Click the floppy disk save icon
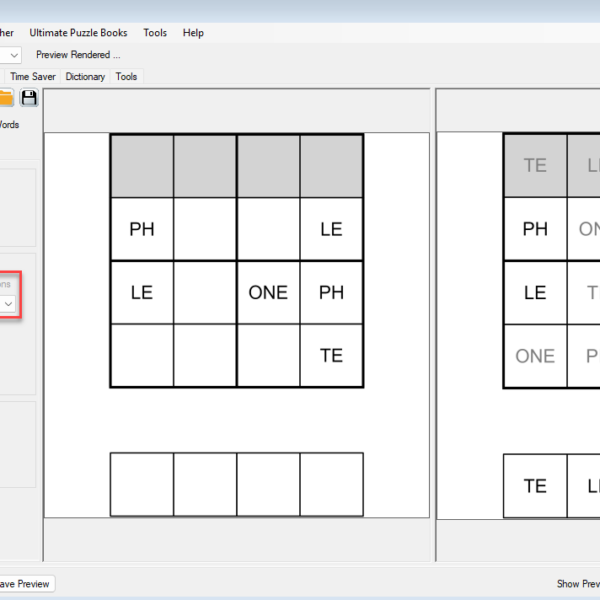600x600 pixels. tap(29, 97)
